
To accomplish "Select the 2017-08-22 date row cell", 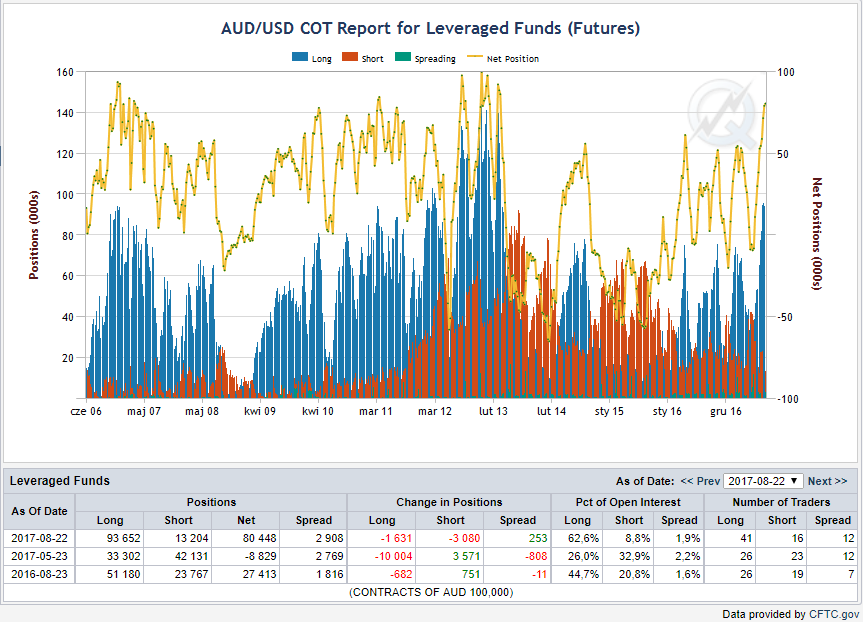I will [39, 538].
